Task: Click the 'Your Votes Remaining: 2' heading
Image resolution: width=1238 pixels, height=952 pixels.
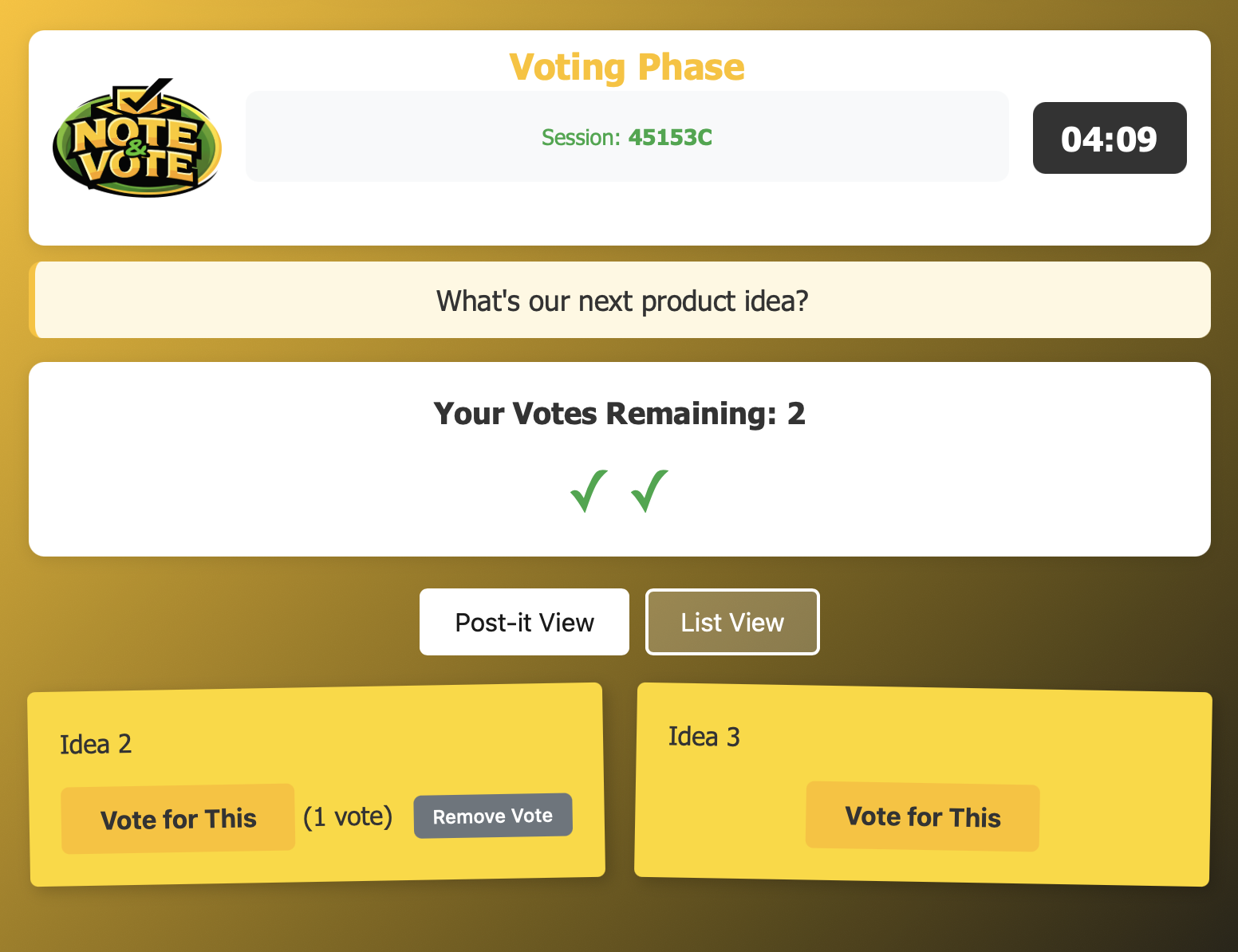Action: click(x=618, y=414)
